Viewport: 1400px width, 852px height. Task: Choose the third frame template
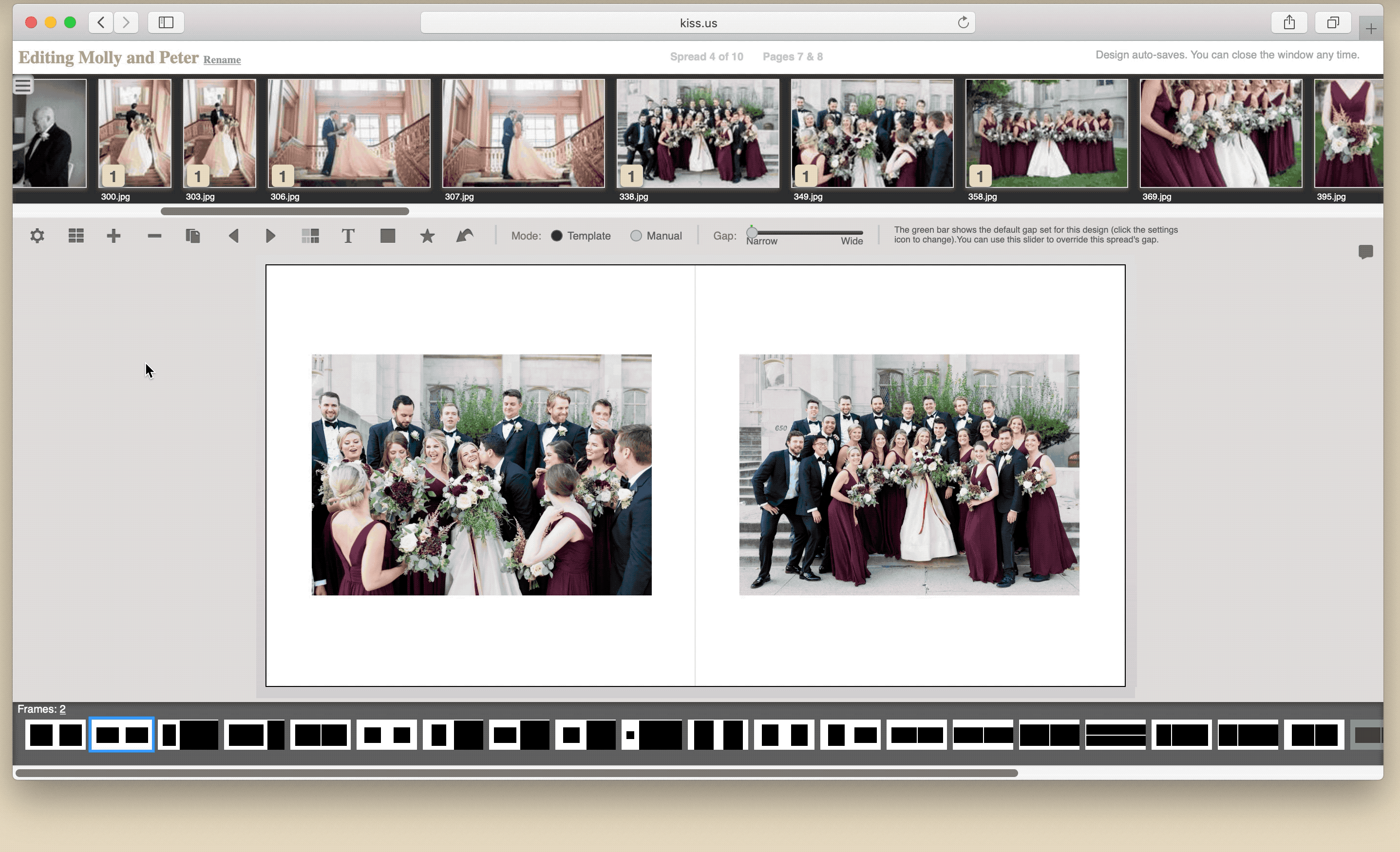[x=188, y=735]
